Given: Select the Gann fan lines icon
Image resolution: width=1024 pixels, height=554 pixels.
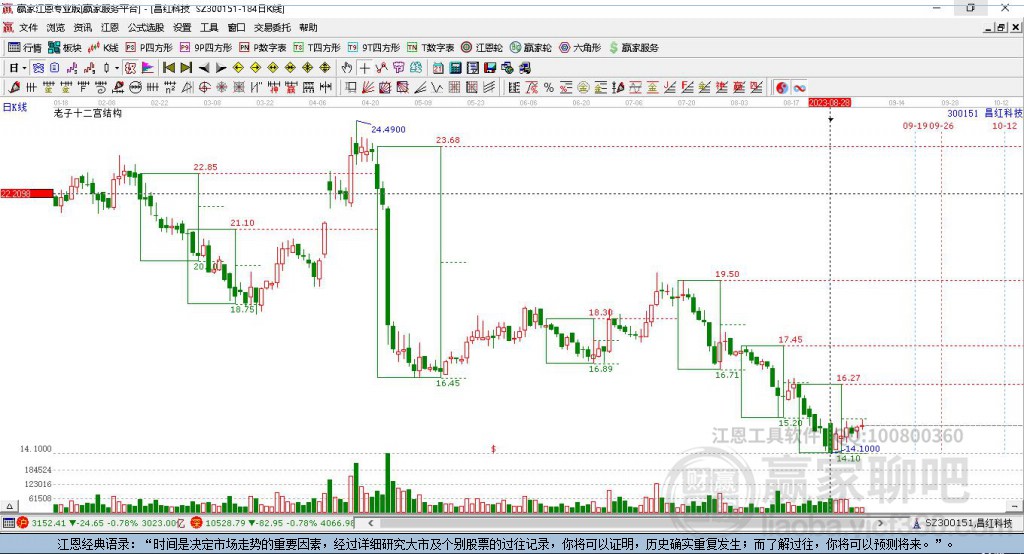Looking at the screenshot, I should [x=369, y=88].
